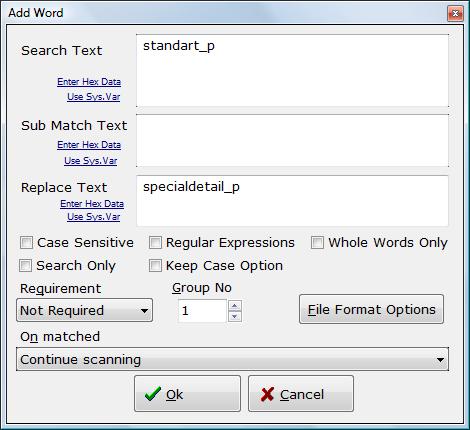Decrease the Group No value
470x430 pixels.
[x=235, y=316]
